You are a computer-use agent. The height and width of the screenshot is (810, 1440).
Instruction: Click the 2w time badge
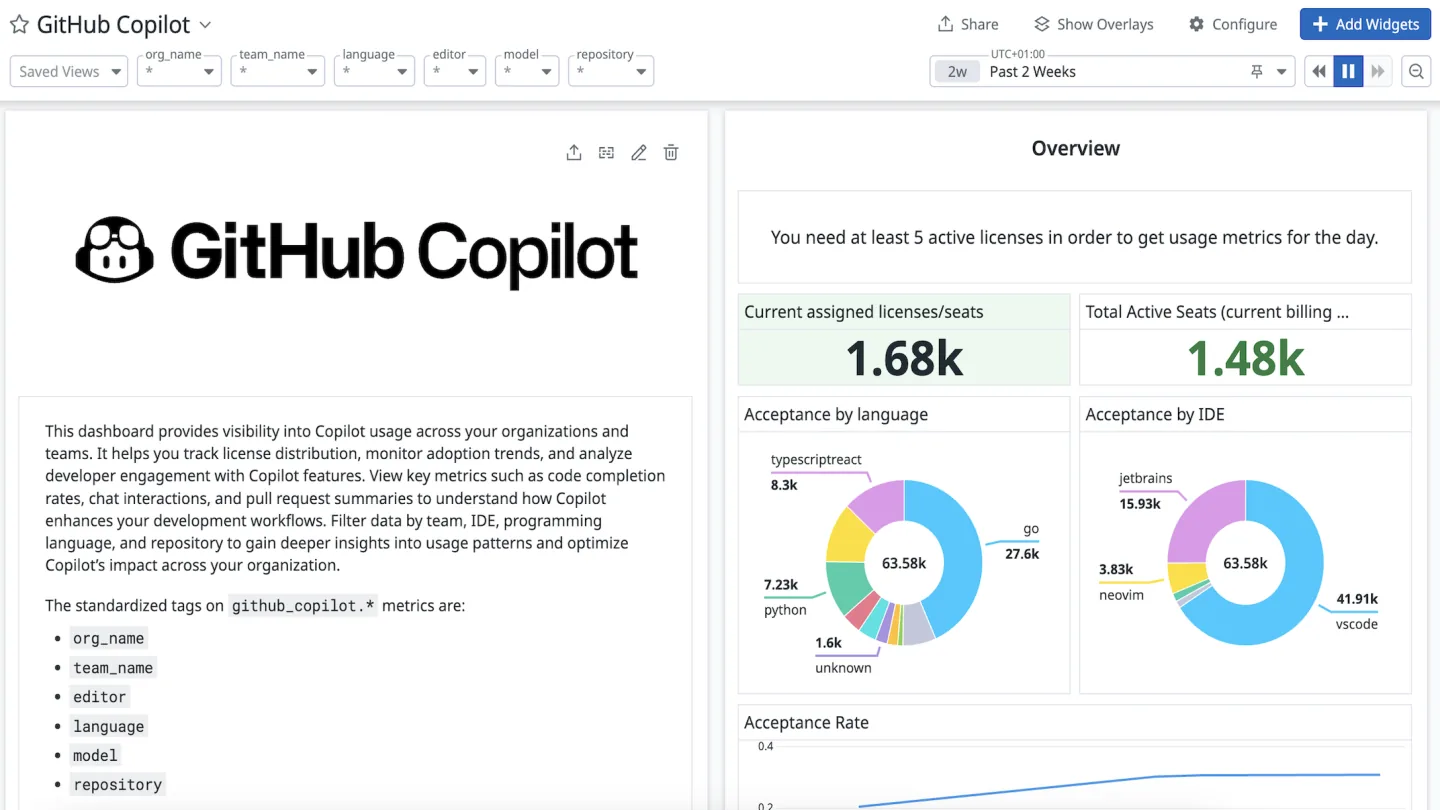click(x=957, y=72)
